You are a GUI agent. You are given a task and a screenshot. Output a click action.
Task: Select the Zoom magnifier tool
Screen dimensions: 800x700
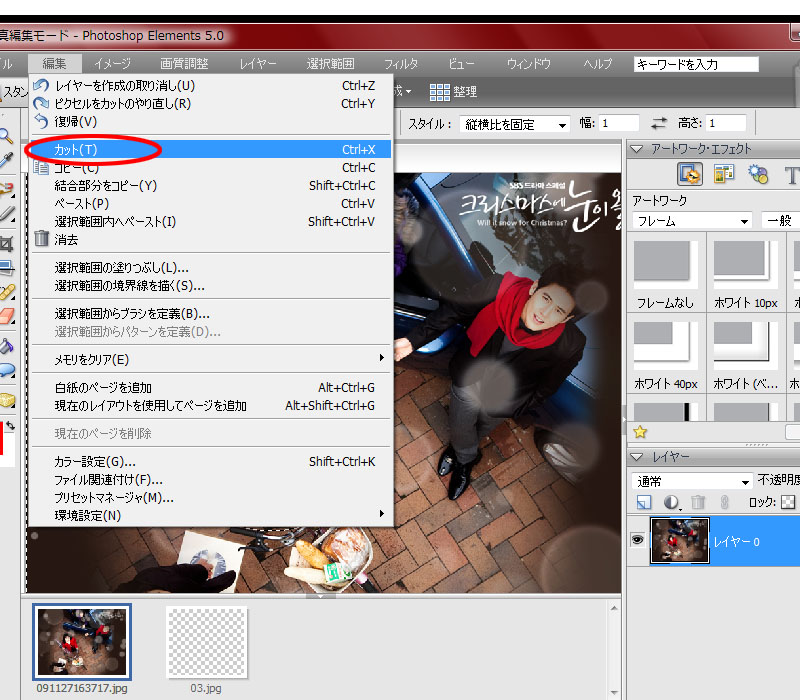6,136
